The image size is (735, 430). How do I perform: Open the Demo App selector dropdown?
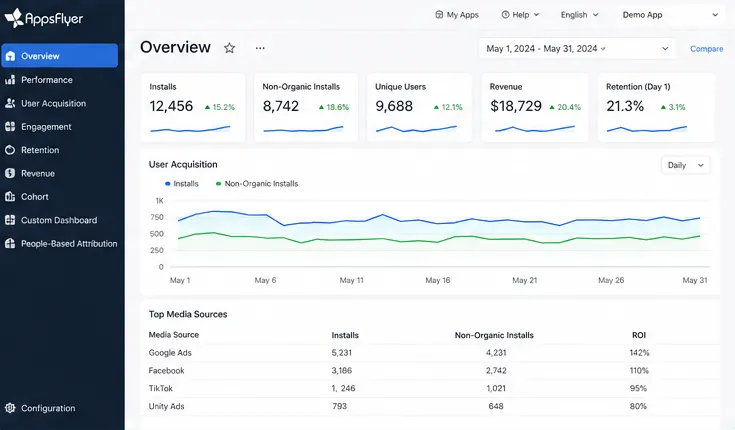point(670,15)
